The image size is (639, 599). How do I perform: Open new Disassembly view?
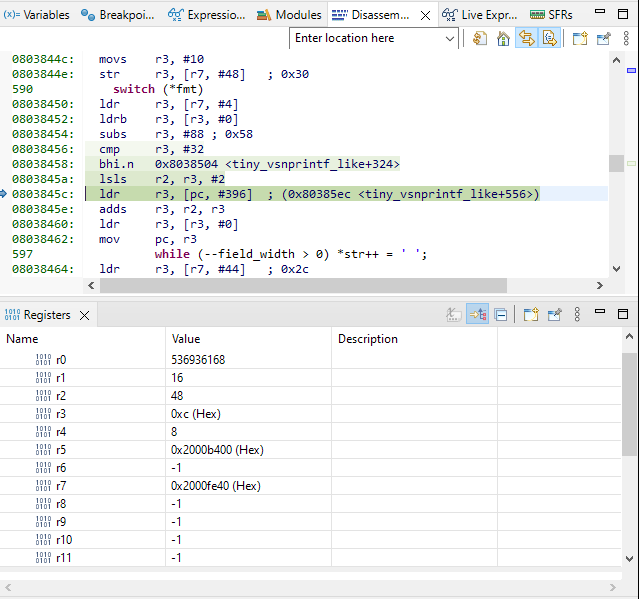pyautogui.click(x=580, y=38)
